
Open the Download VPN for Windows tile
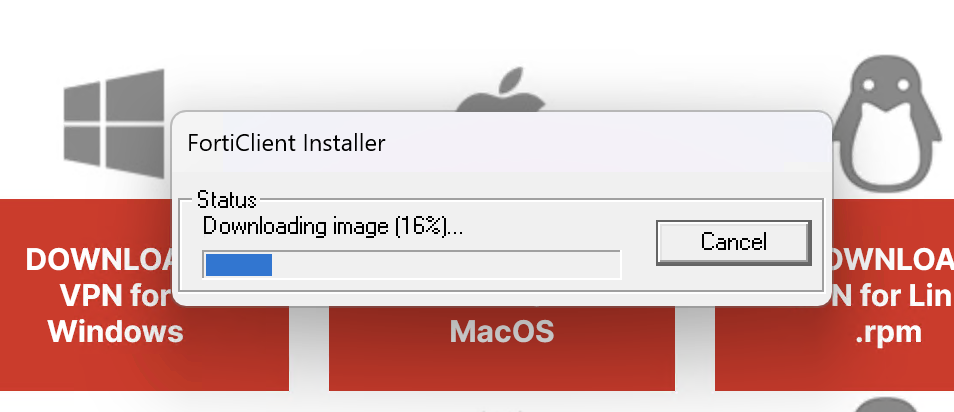(x=144, y=295)
